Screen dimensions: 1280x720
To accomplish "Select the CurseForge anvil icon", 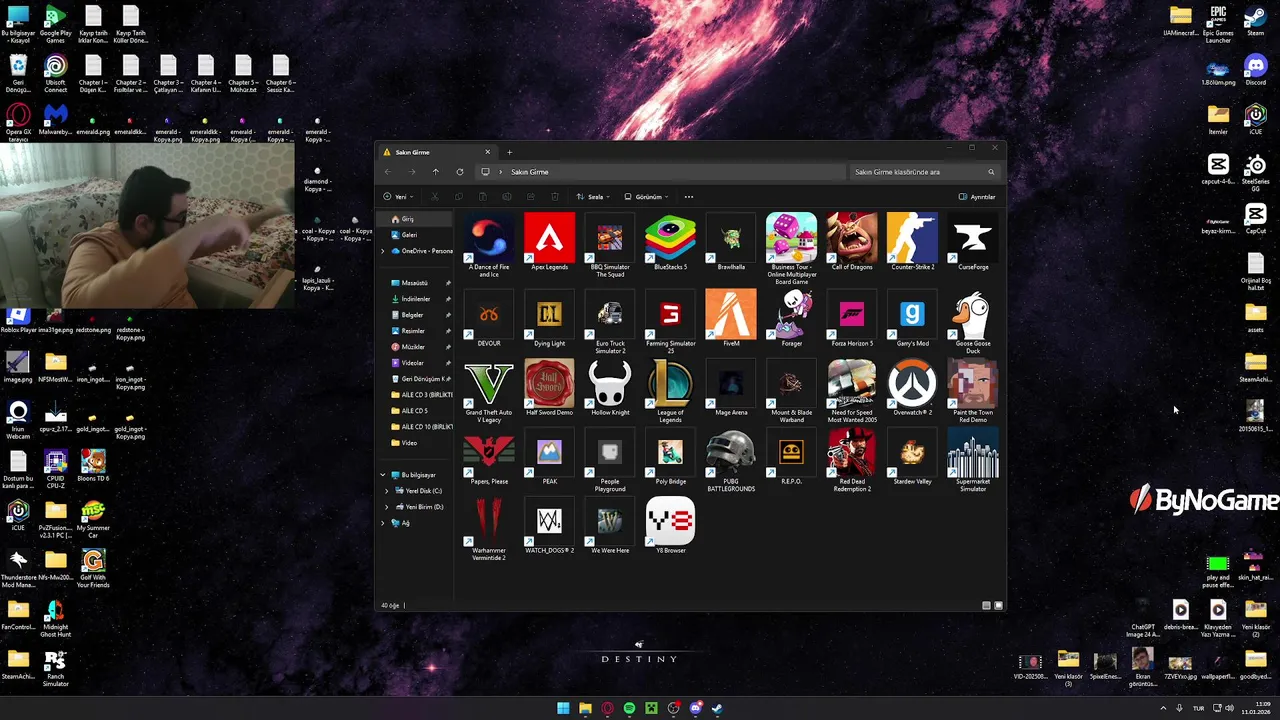I will coord(973,237).
